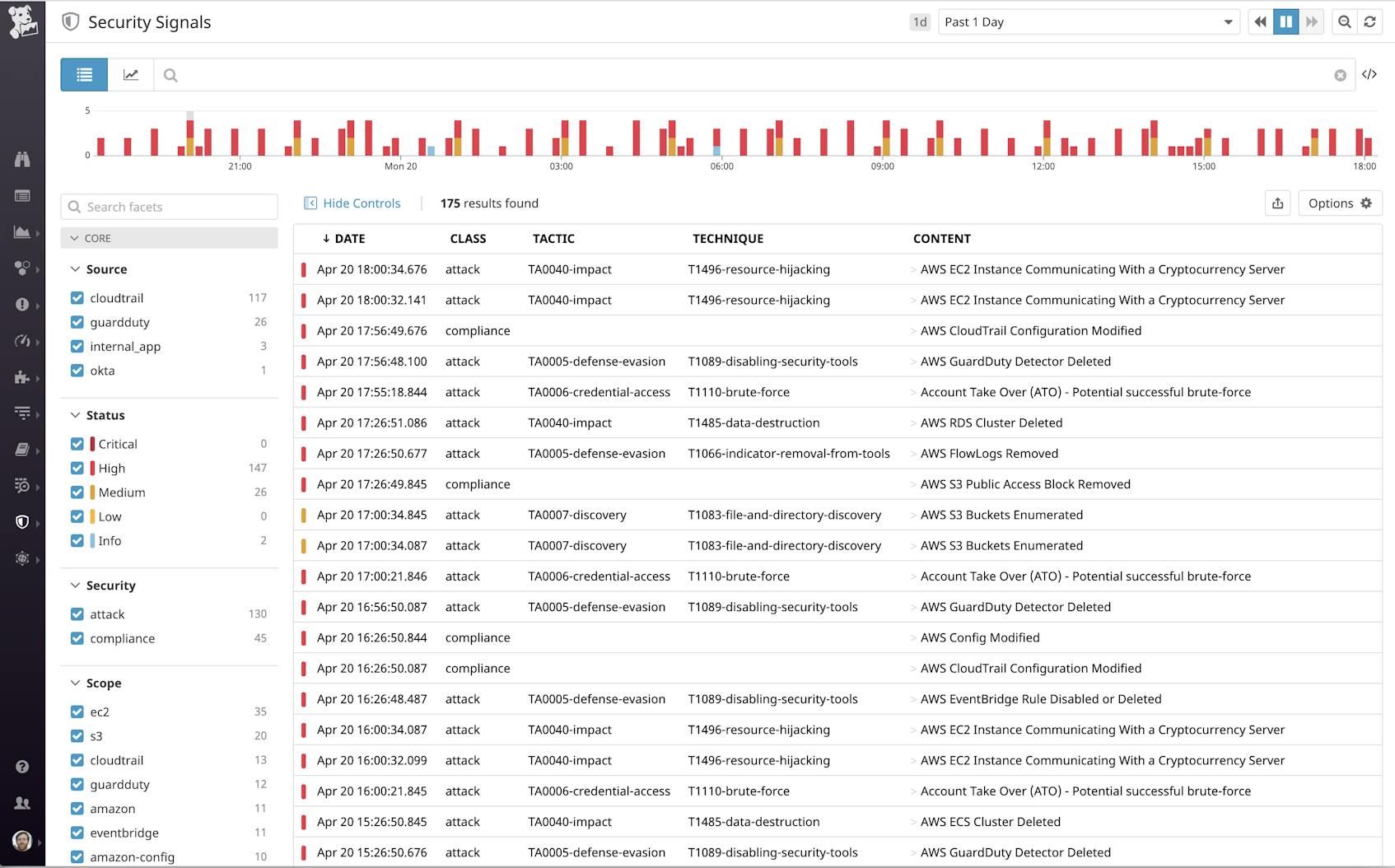The width and height of the screenshot is (1395, 868).
Task: Open the export/share icon above Options
Action: tap(1277, 203)
